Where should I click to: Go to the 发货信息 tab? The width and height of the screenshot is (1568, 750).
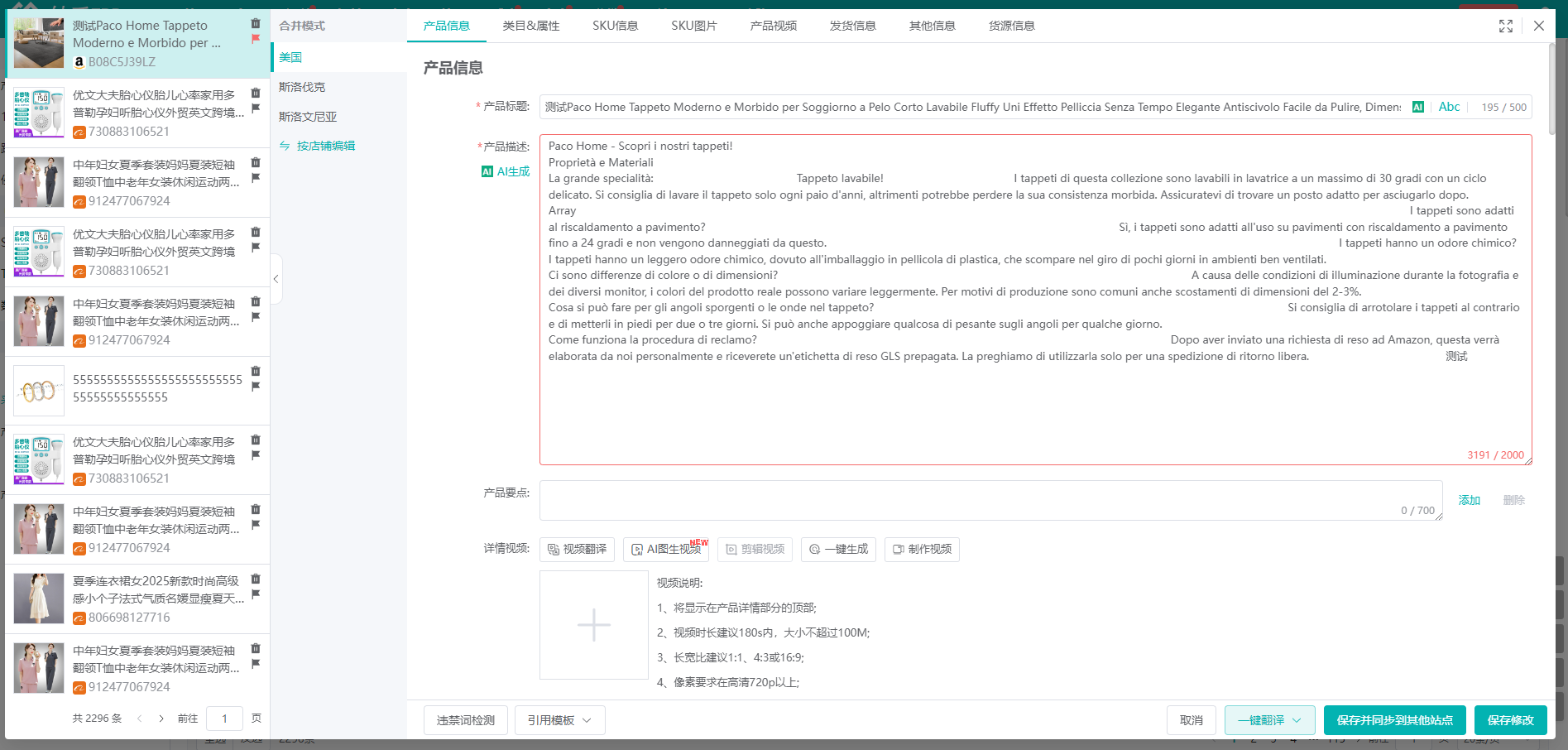(853, 26)
